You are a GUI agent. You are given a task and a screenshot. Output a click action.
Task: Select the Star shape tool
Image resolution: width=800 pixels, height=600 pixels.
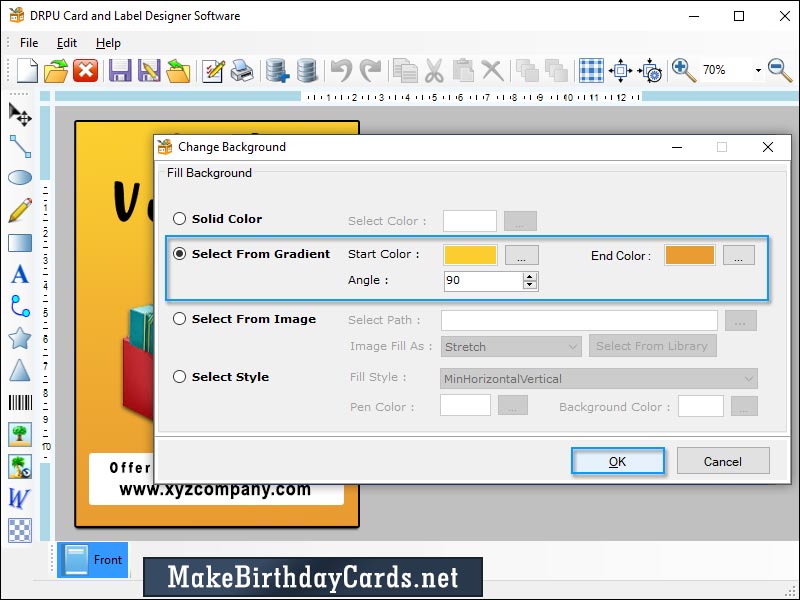point(19,337)
